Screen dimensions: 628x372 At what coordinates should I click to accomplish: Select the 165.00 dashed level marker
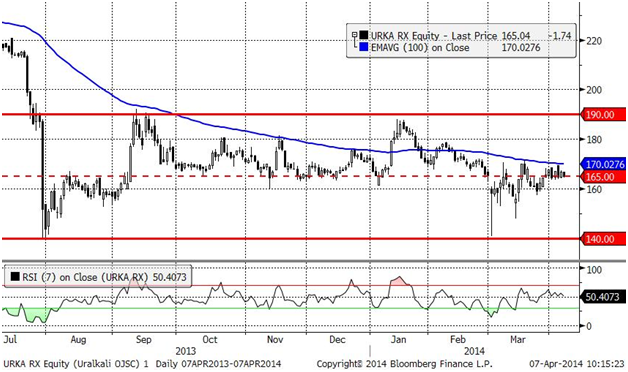pyautogui.click(x=603, y=177)
